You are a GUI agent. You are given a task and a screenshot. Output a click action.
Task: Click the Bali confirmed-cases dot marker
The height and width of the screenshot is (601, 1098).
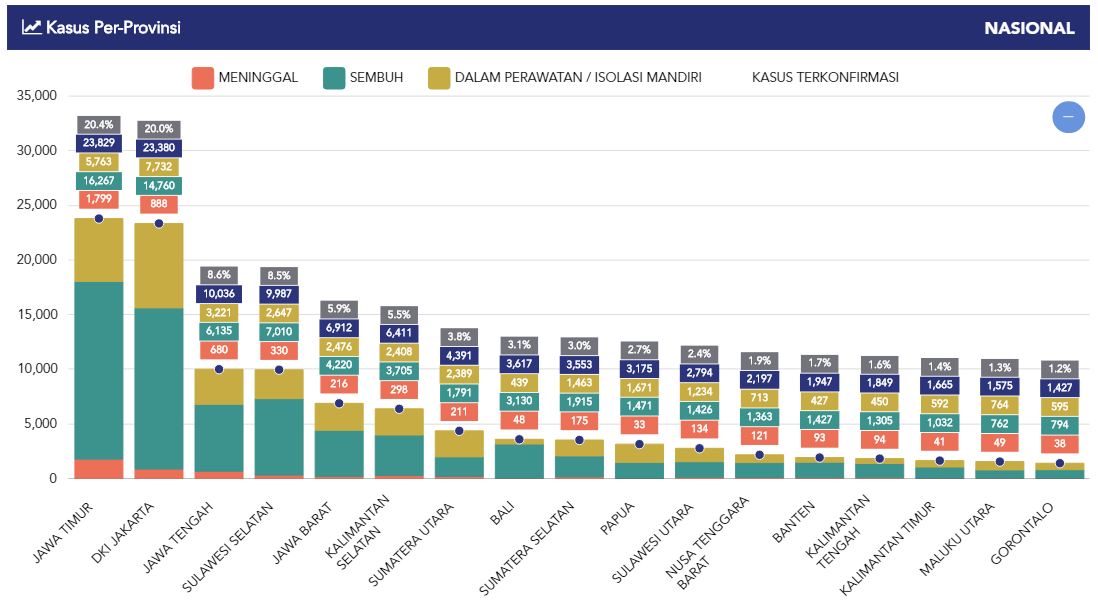tap(519, 439)
